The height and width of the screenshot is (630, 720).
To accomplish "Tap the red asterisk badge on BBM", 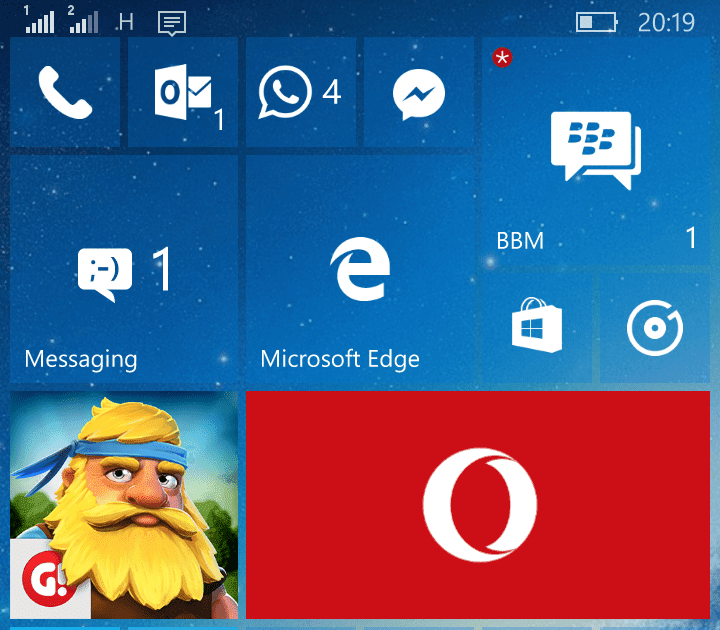I will (x=502, y=58).
